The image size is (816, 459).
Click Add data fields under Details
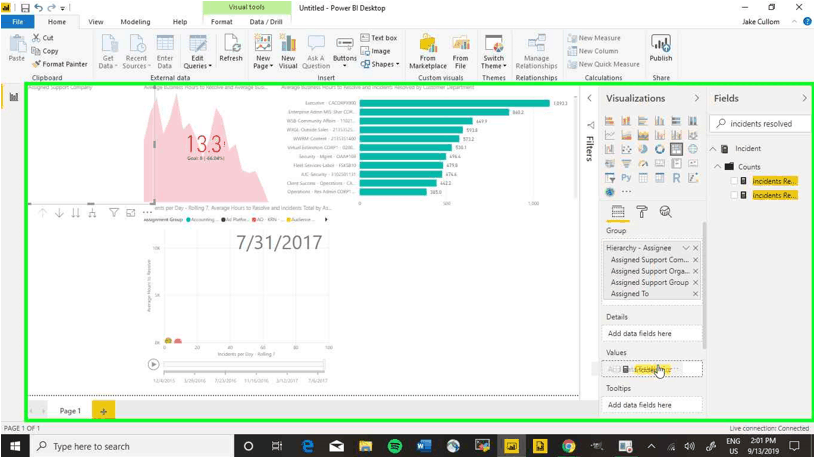coord(652,334)
